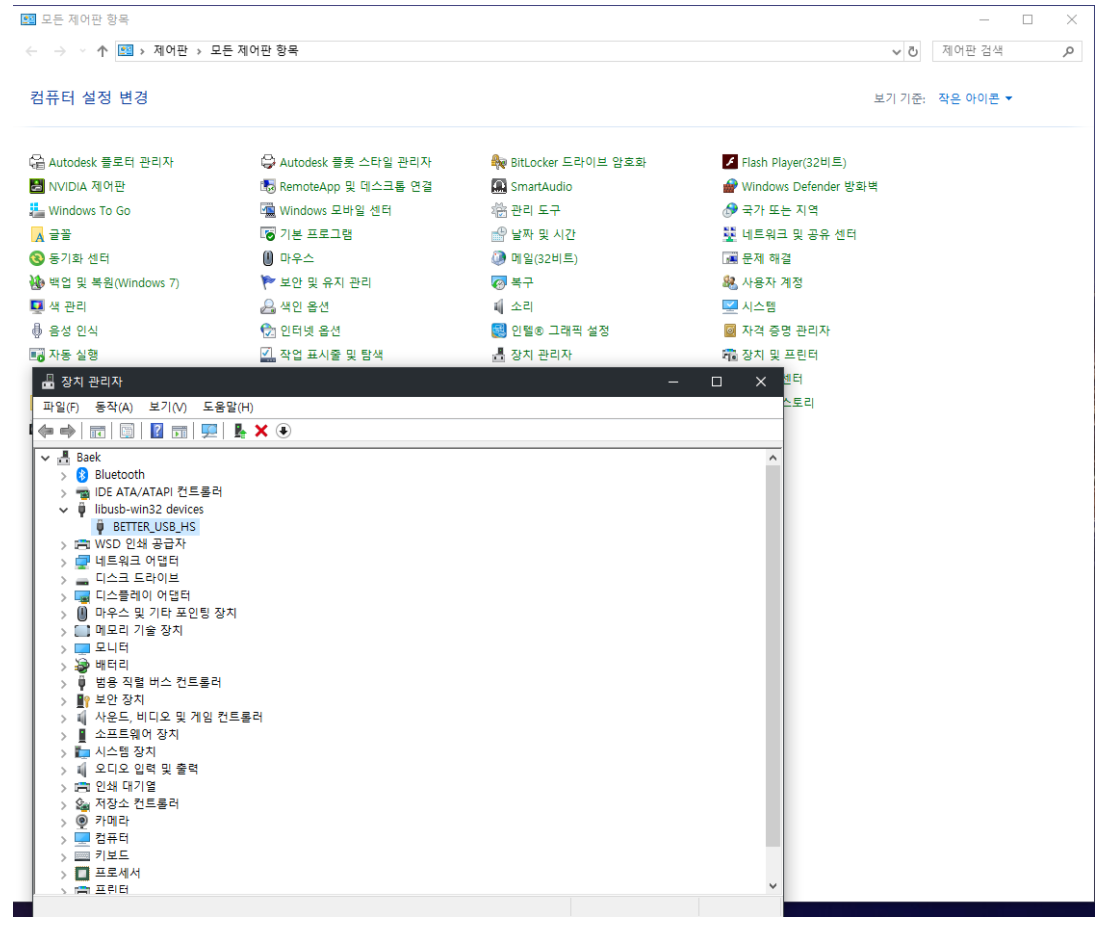Open the 네트워크 및 공유 센터 link
This screenshot has width=1099, height=929.
(x=799, y=234)
